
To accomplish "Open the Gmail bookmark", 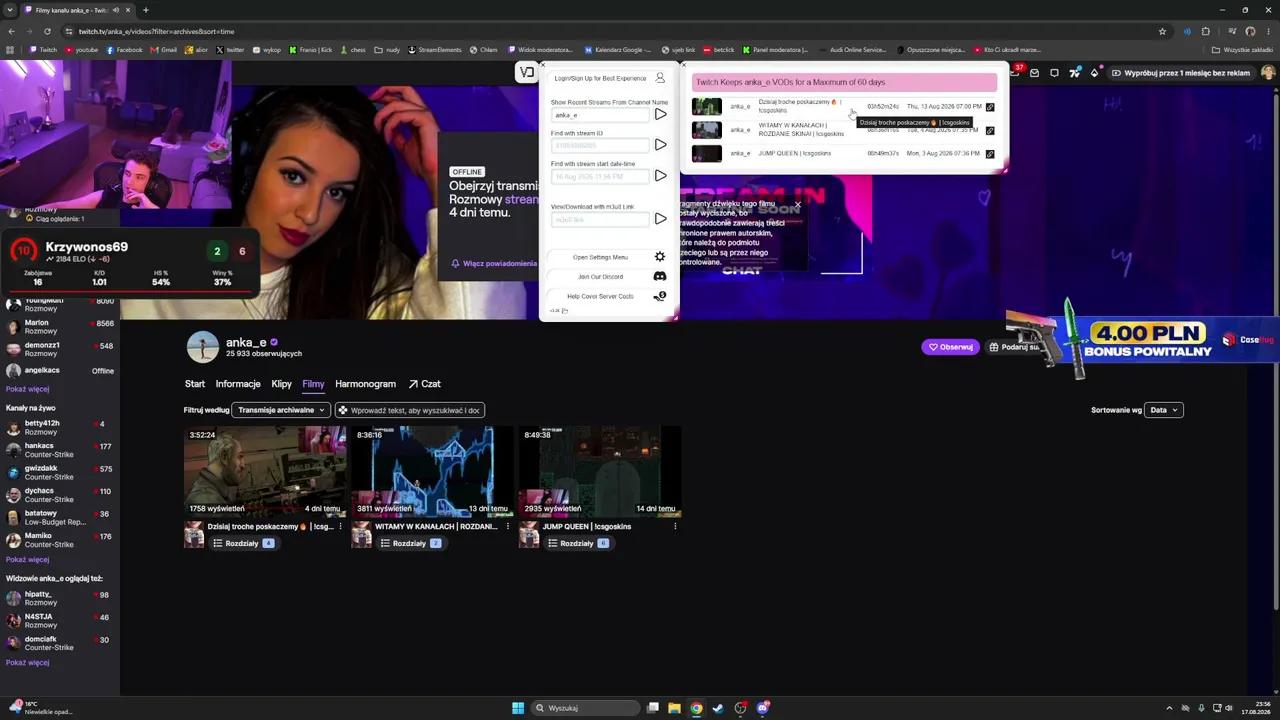I will [x=163, y=49].
